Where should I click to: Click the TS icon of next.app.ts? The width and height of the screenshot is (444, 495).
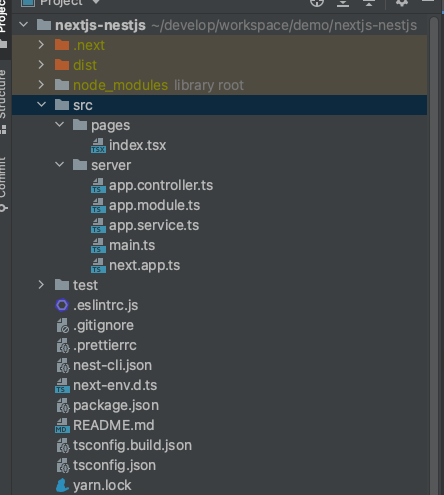[x=98, y=266]
